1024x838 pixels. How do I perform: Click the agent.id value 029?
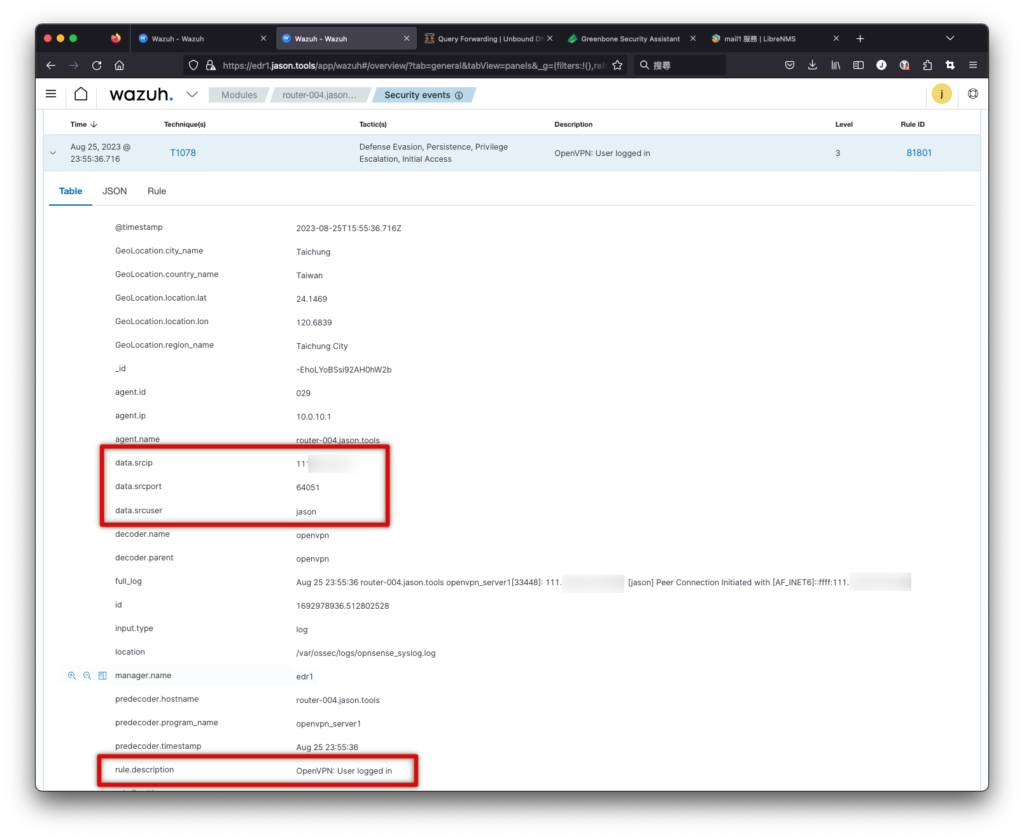coord(303,393)
